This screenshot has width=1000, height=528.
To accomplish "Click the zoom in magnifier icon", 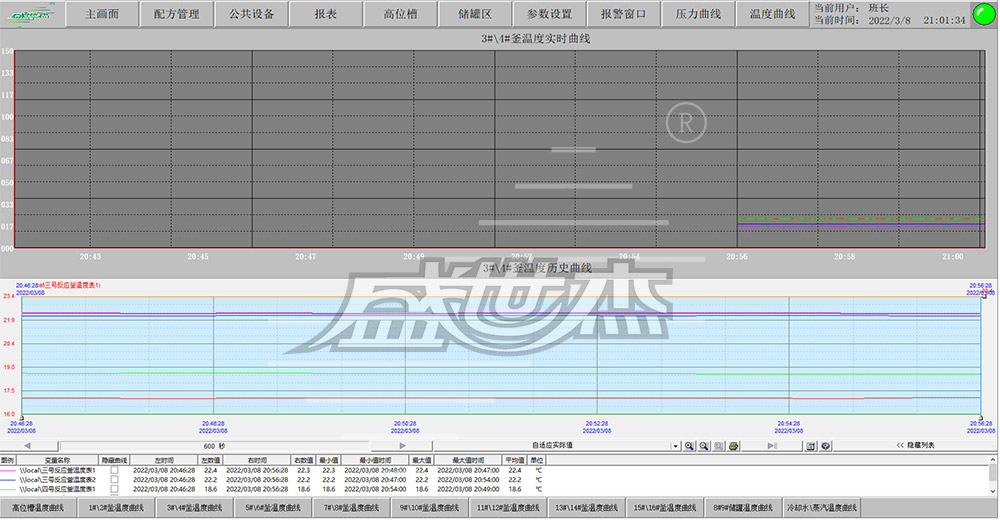I will coord(690,446).
